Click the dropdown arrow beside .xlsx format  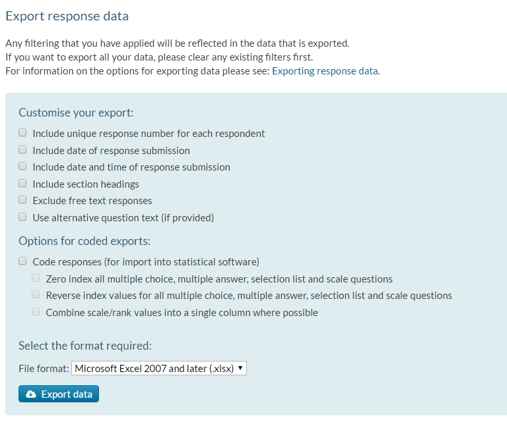pos(240,368)
